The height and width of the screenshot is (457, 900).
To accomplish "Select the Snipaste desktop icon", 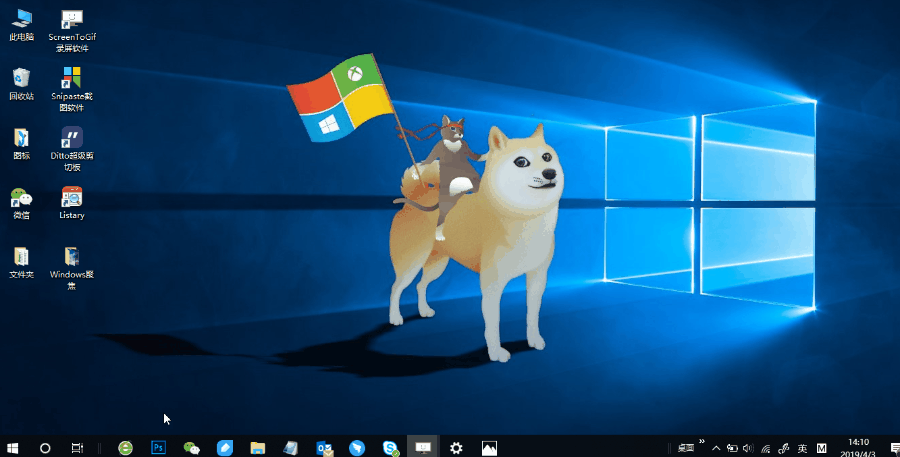I will coord(72,79).
